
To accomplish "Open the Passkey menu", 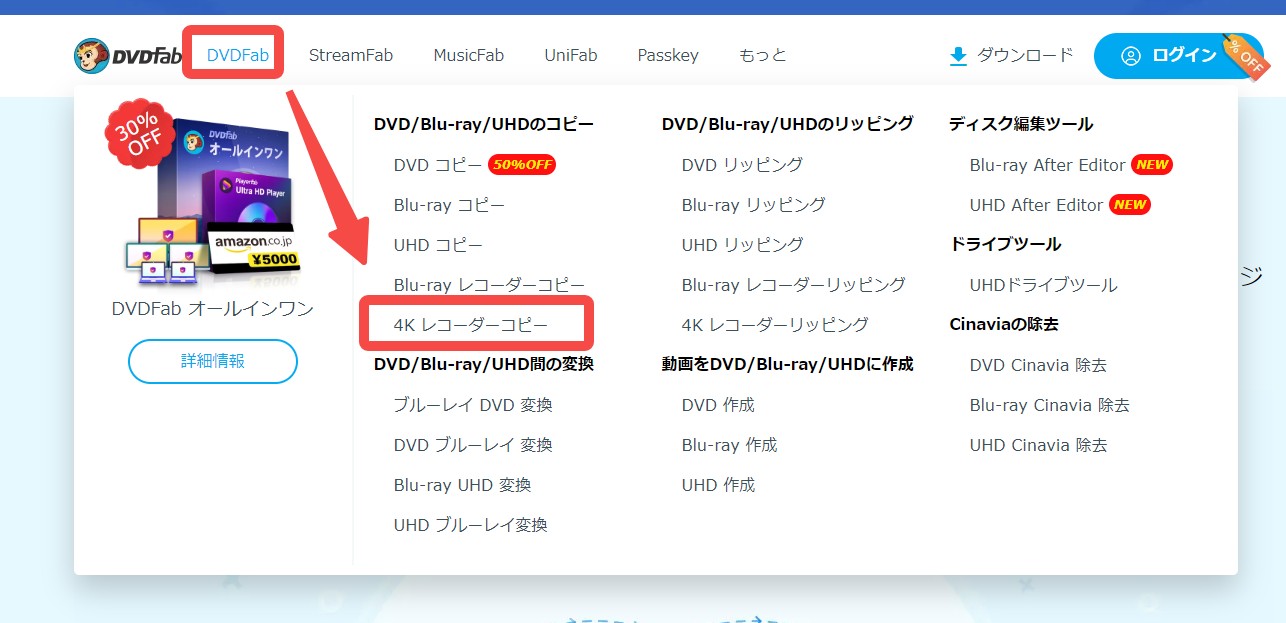I will tap(668, 55).
